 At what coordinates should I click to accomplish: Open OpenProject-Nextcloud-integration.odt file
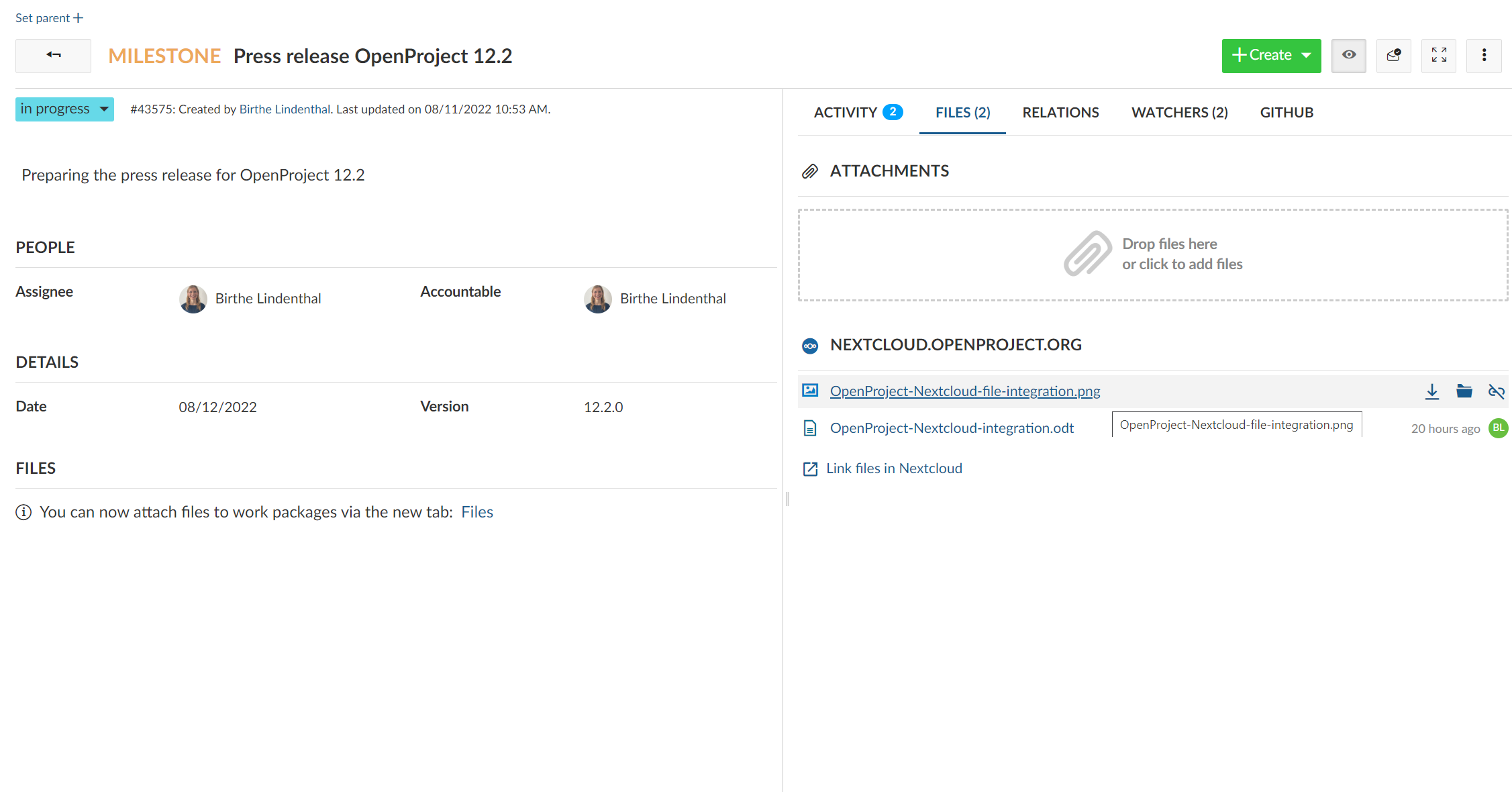[x=952, y=428]
